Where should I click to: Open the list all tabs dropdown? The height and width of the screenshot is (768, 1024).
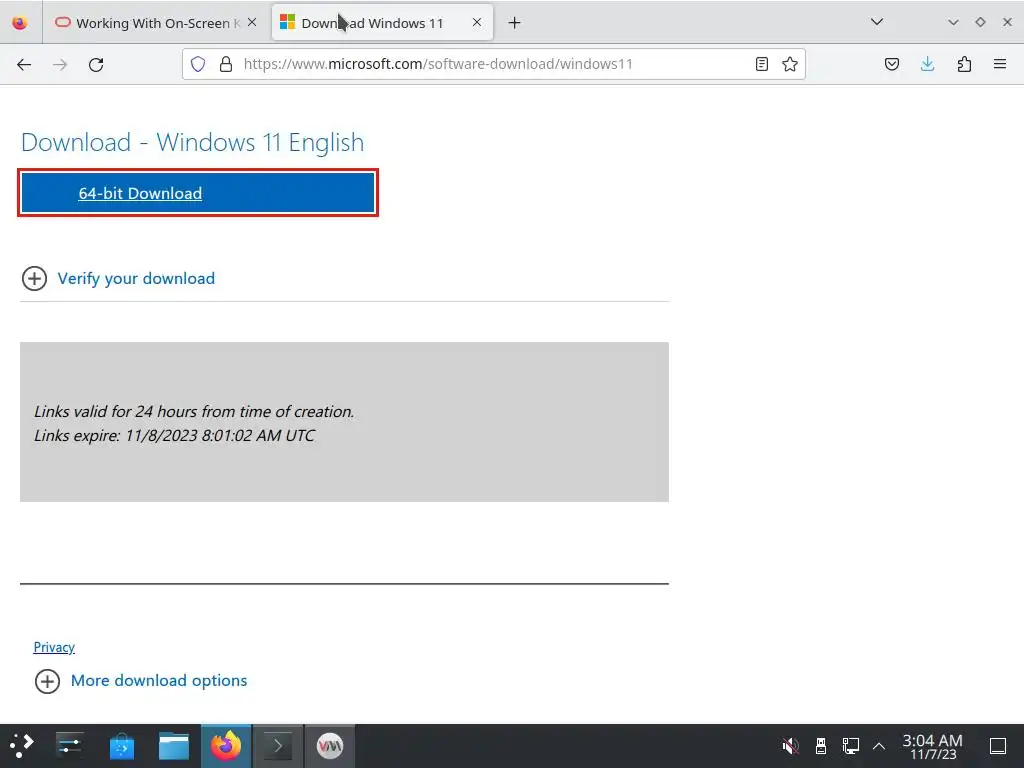pyautogui.click(x=877, y=22)
